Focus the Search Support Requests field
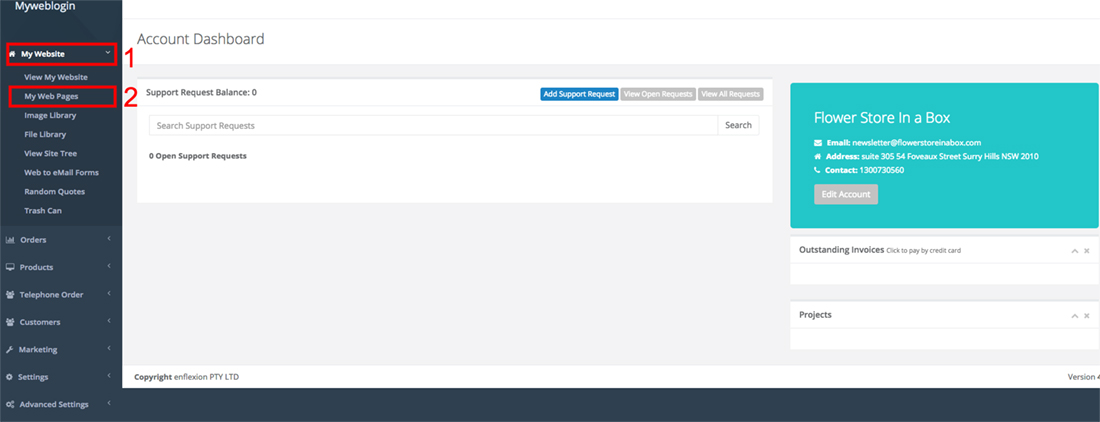 (434, 125)
